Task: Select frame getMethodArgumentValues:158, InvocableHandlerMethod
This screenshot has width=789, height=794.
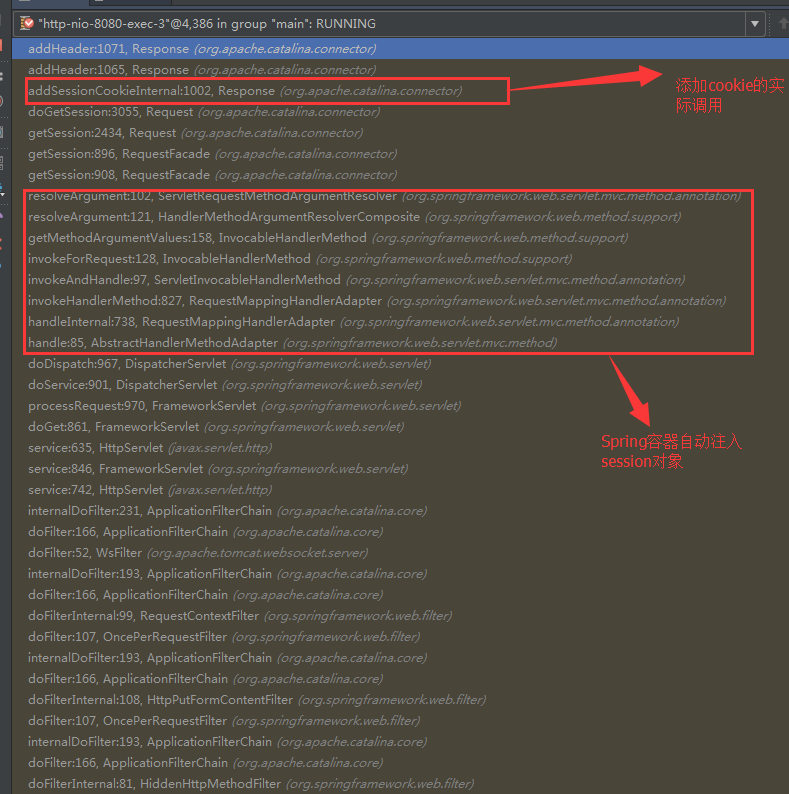Action: (x=400, y=238)
